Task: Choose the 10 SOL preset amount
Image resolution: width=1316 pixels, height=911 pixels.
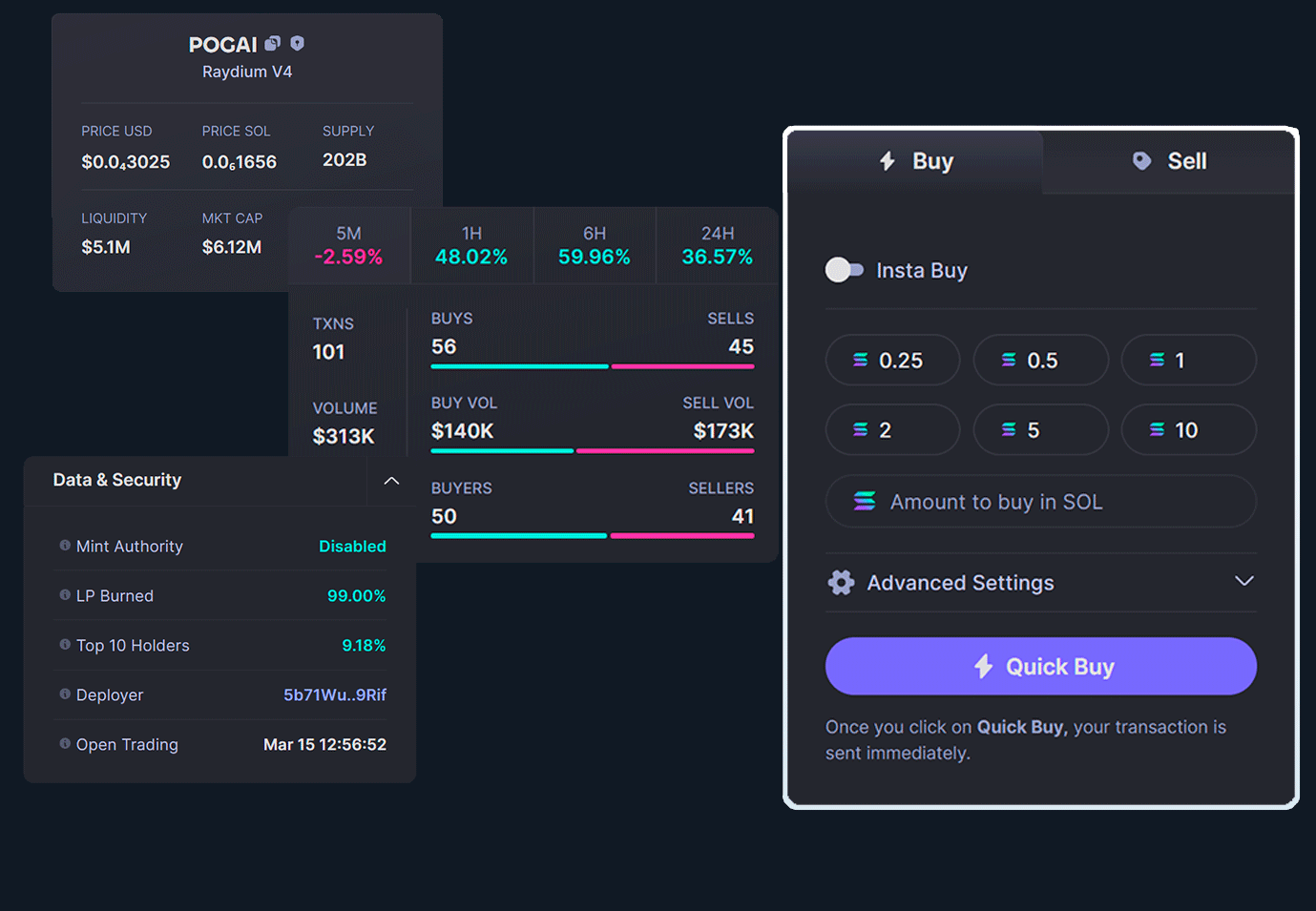Action: tap(1188, 430)
